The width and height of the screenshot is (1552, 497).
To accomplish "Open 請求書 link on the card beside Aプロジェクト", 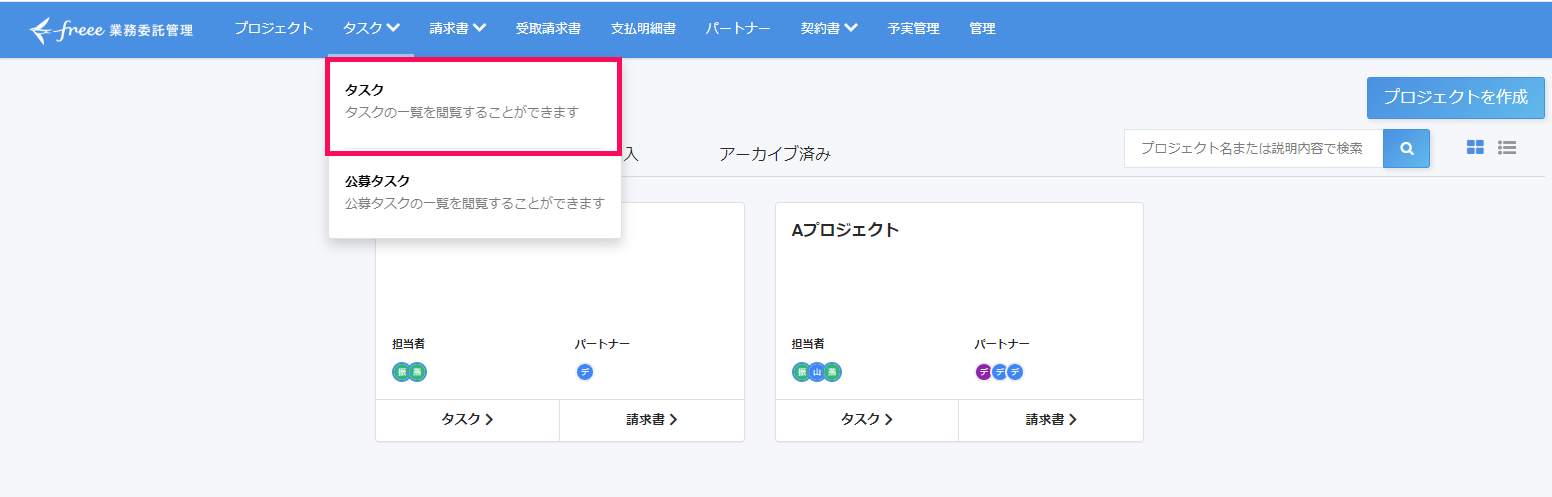I will point(652,420).
